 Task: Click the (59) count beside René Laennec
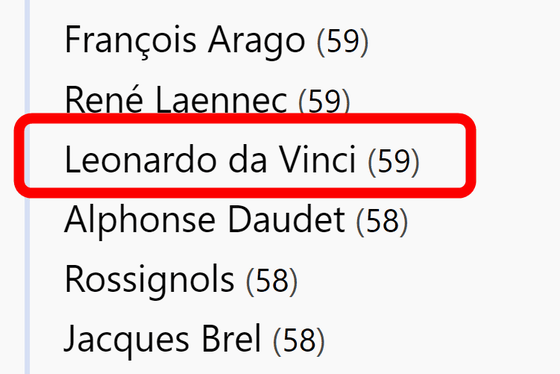pos(324,101)
